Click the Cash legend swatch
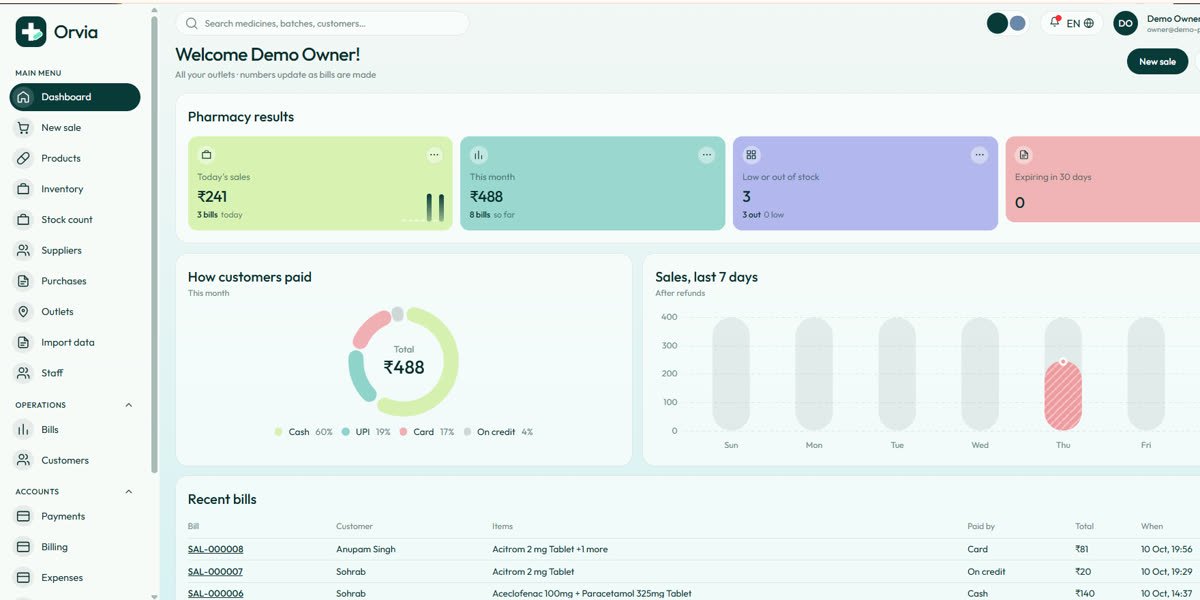This screenshot has width=1200, height=600. [279, 432]
